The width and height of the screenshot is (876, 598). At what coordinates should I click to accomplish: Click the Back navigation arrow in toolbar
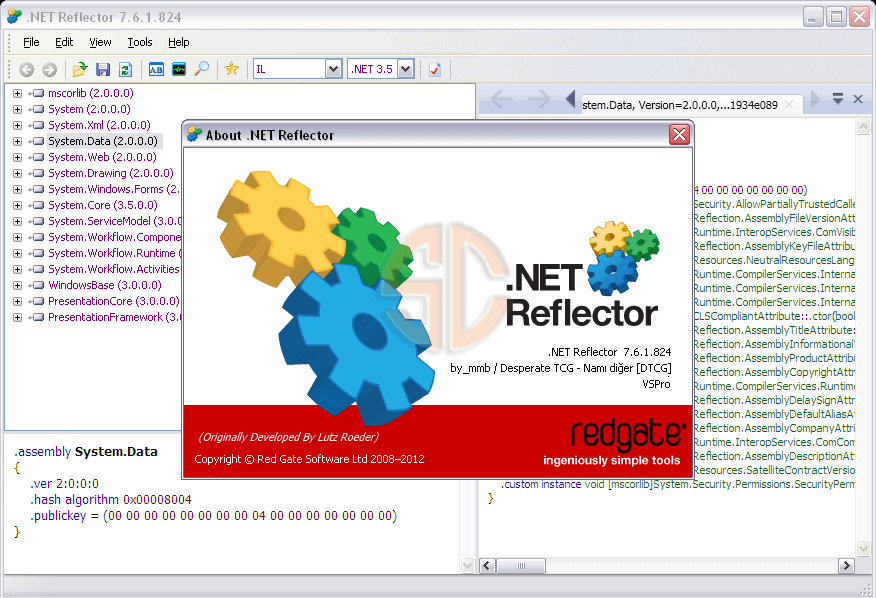pyautogui.click(x=26, y=69)
